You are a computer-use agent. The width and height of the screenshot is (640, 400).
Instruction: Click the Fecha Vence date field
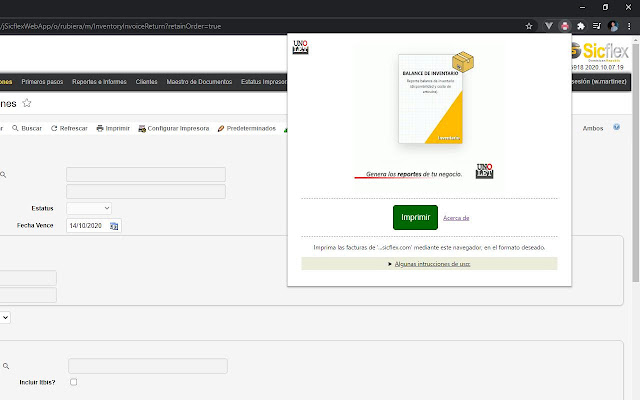coord(86,226)
